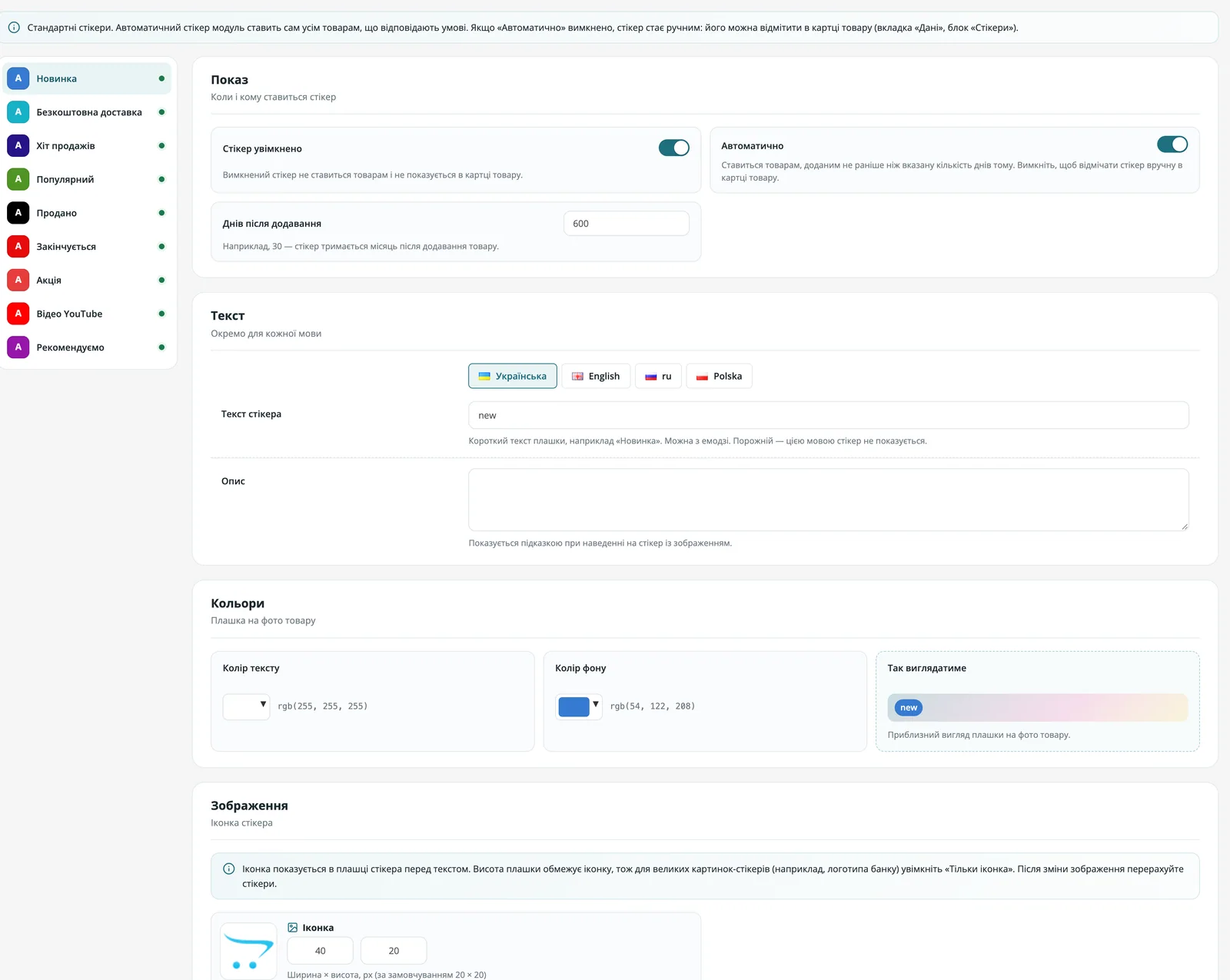Viewport: 1230px width, 980px height.
Task: Click the Продано sticker black icon
Action: pos(18,213)
